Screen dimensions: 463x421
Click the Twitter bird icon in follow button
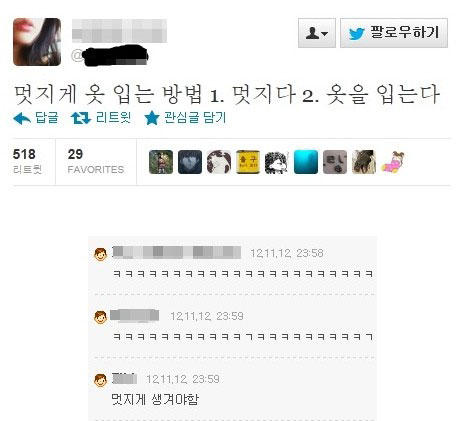coord(356,33)
